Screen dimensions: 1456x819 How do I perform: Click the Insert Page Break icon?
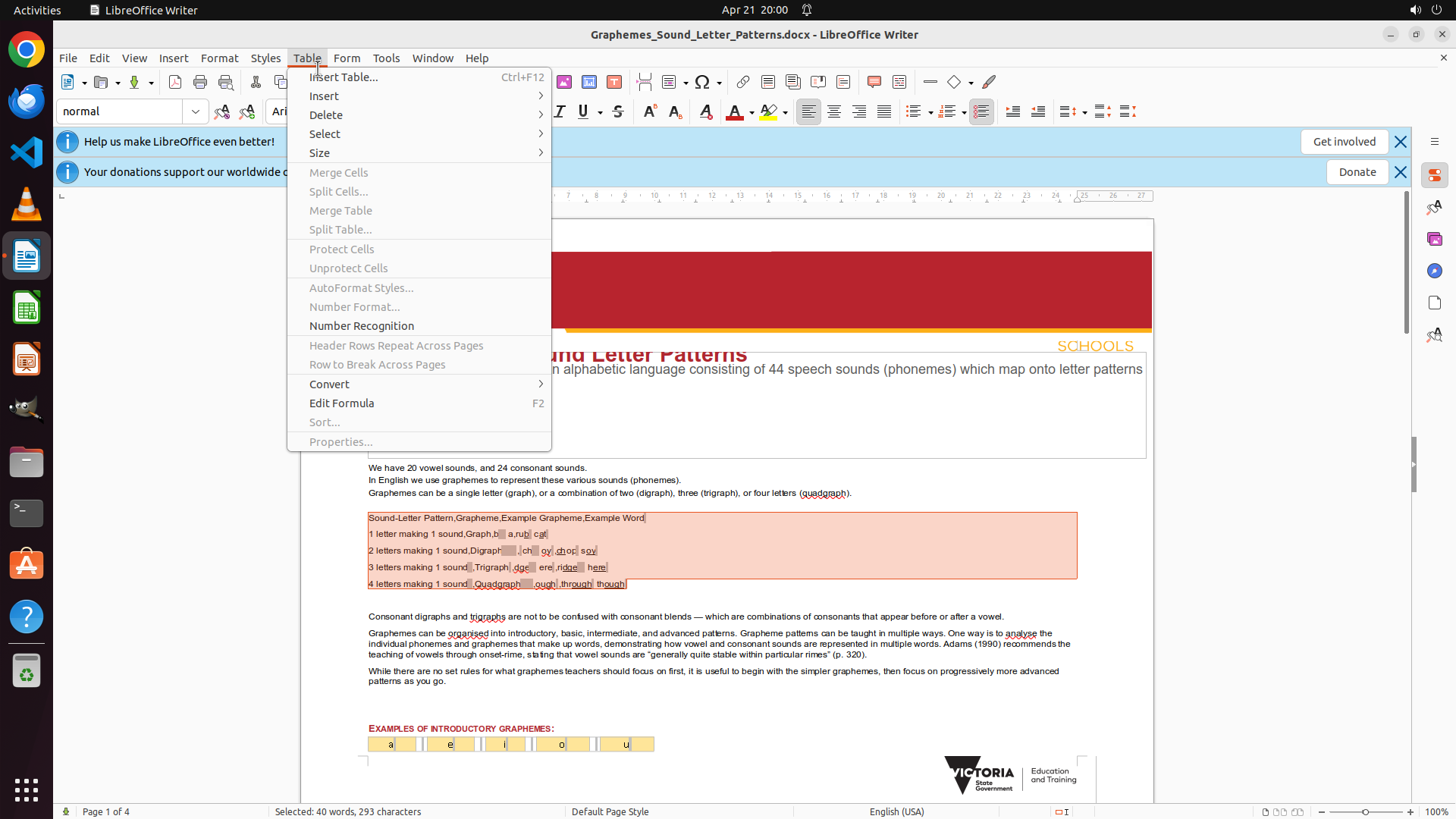coord(644,82)
